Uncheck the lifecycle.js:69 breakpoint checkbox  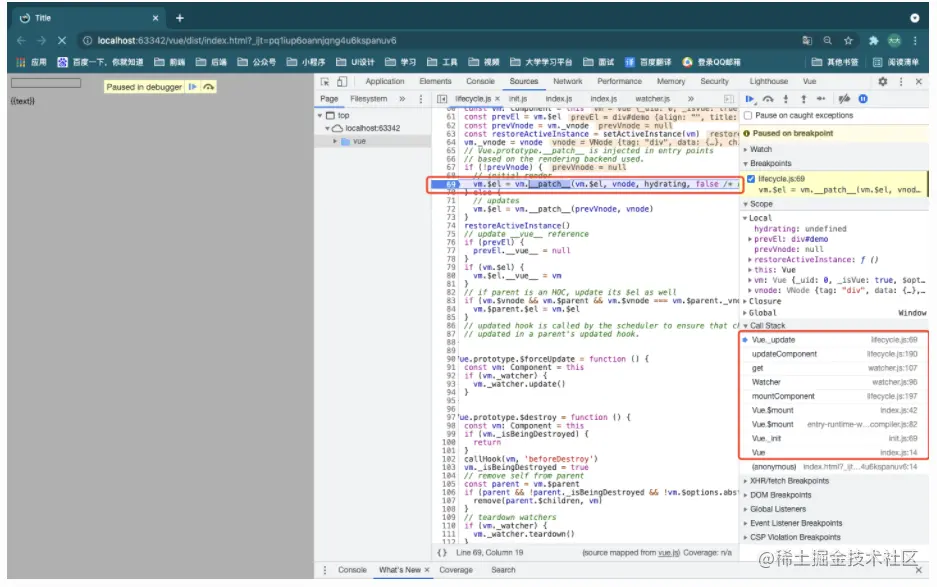coord(751,179)
